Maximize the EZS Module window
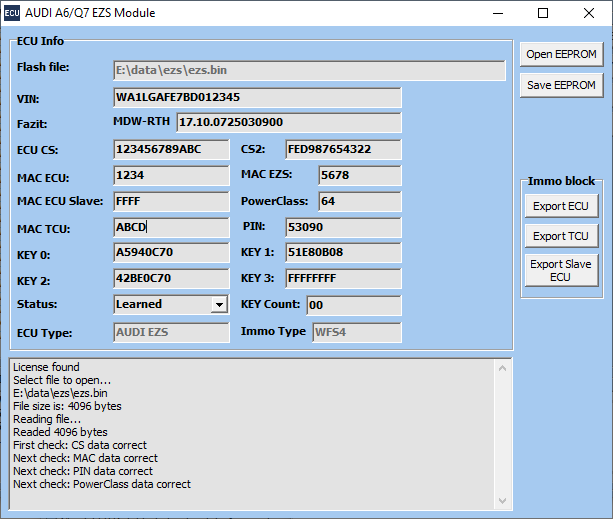Viewport: 613px width, 519px height. (542, 14)
